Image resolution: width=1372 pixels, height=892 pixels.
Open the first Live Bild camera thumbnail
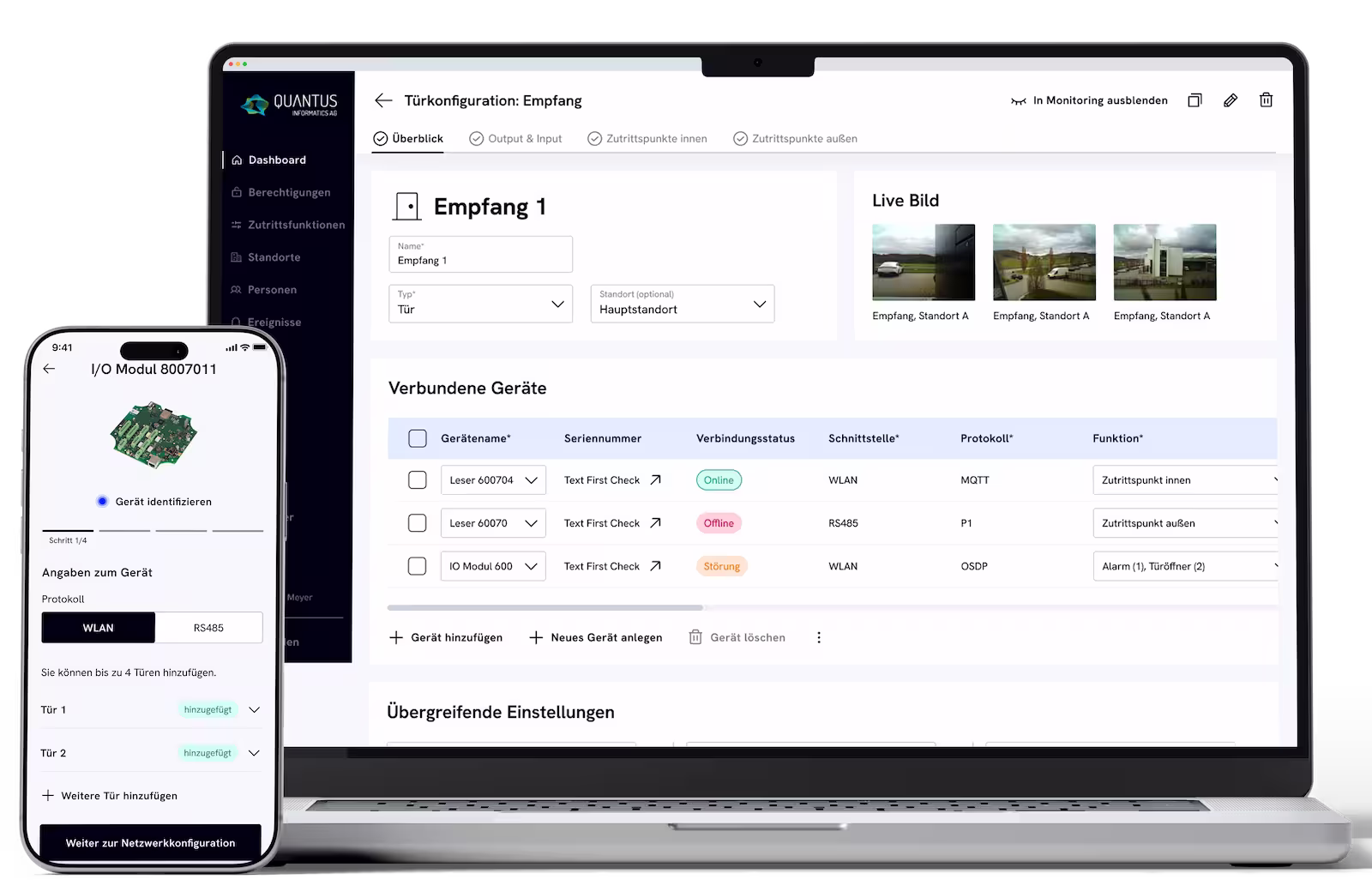point(924,262)
